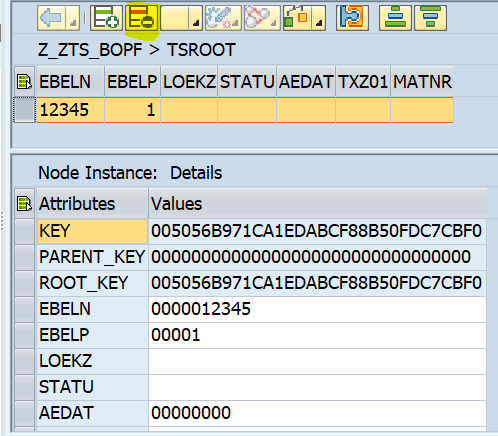Open dropdown arrow next to hierarchy icon
Screen dimensions: 498x436
[319, 18]
